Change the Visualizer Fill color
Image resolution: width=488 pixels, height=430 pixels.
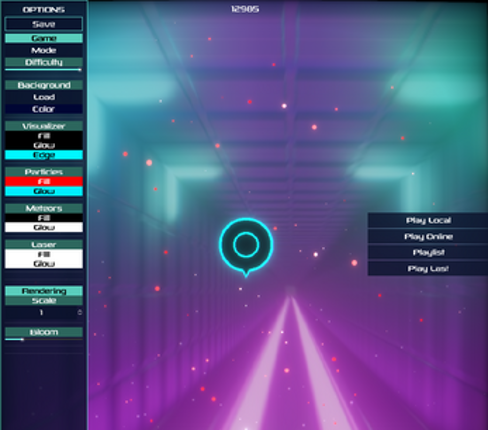click(44, 136)
